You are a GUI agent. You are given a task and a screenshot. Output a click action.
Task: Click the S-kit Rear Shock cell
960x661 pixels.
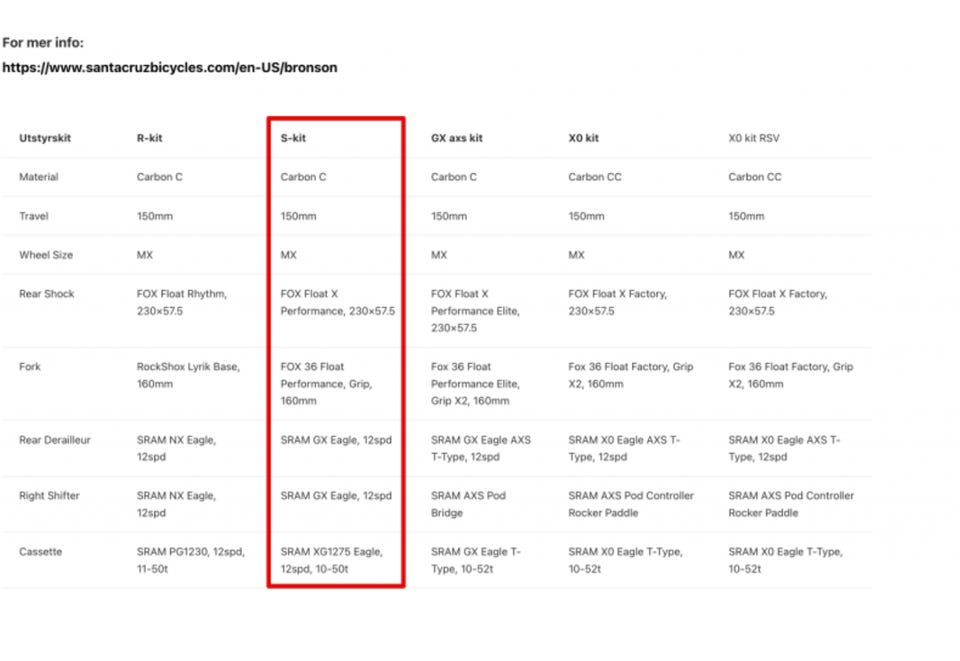[338, 302]
